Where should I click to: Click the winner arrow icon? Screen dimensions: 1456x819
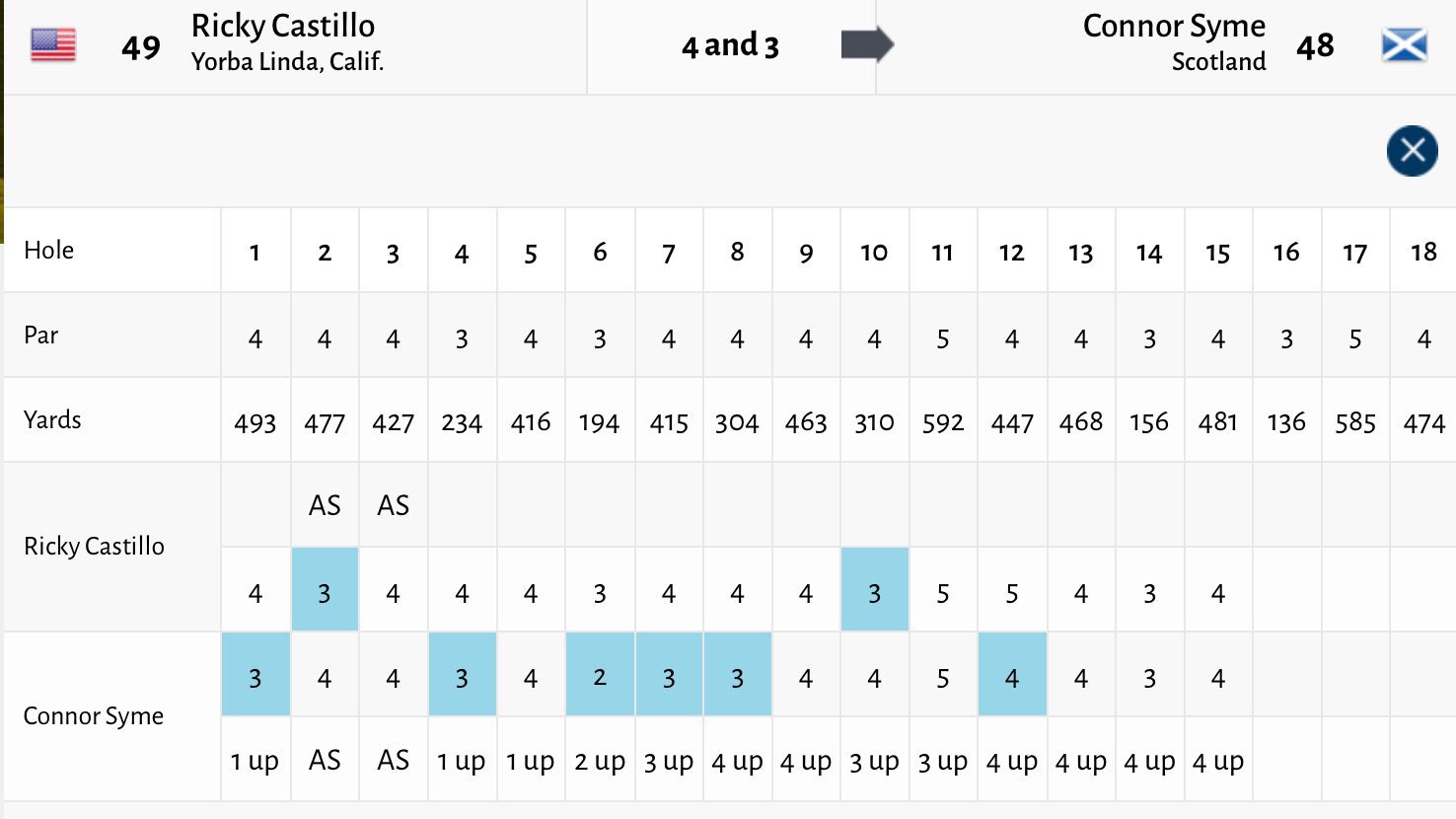pos(866,45)
